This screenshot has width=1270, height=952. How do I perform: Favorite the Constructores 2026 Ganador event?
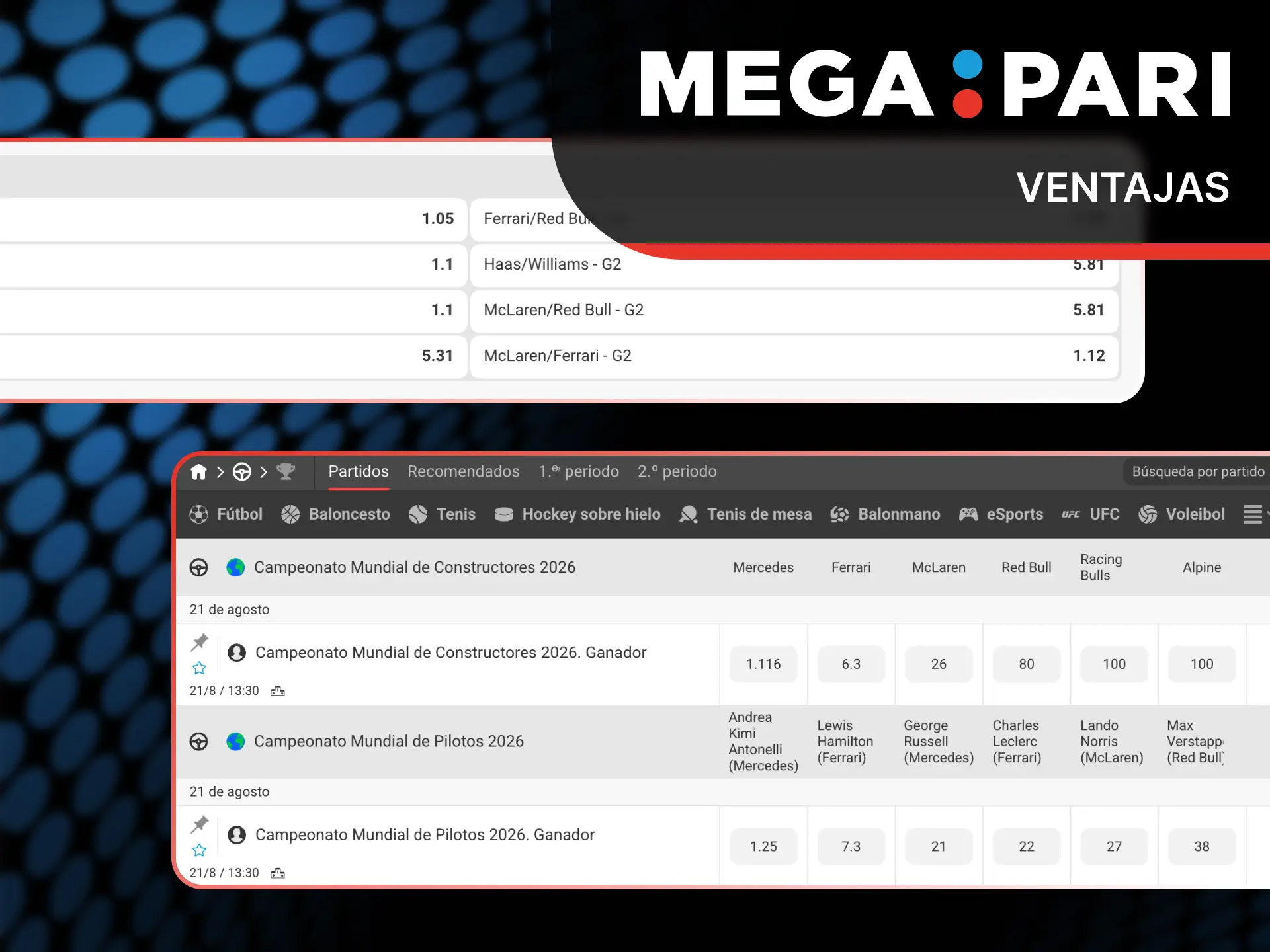(199, 668)
